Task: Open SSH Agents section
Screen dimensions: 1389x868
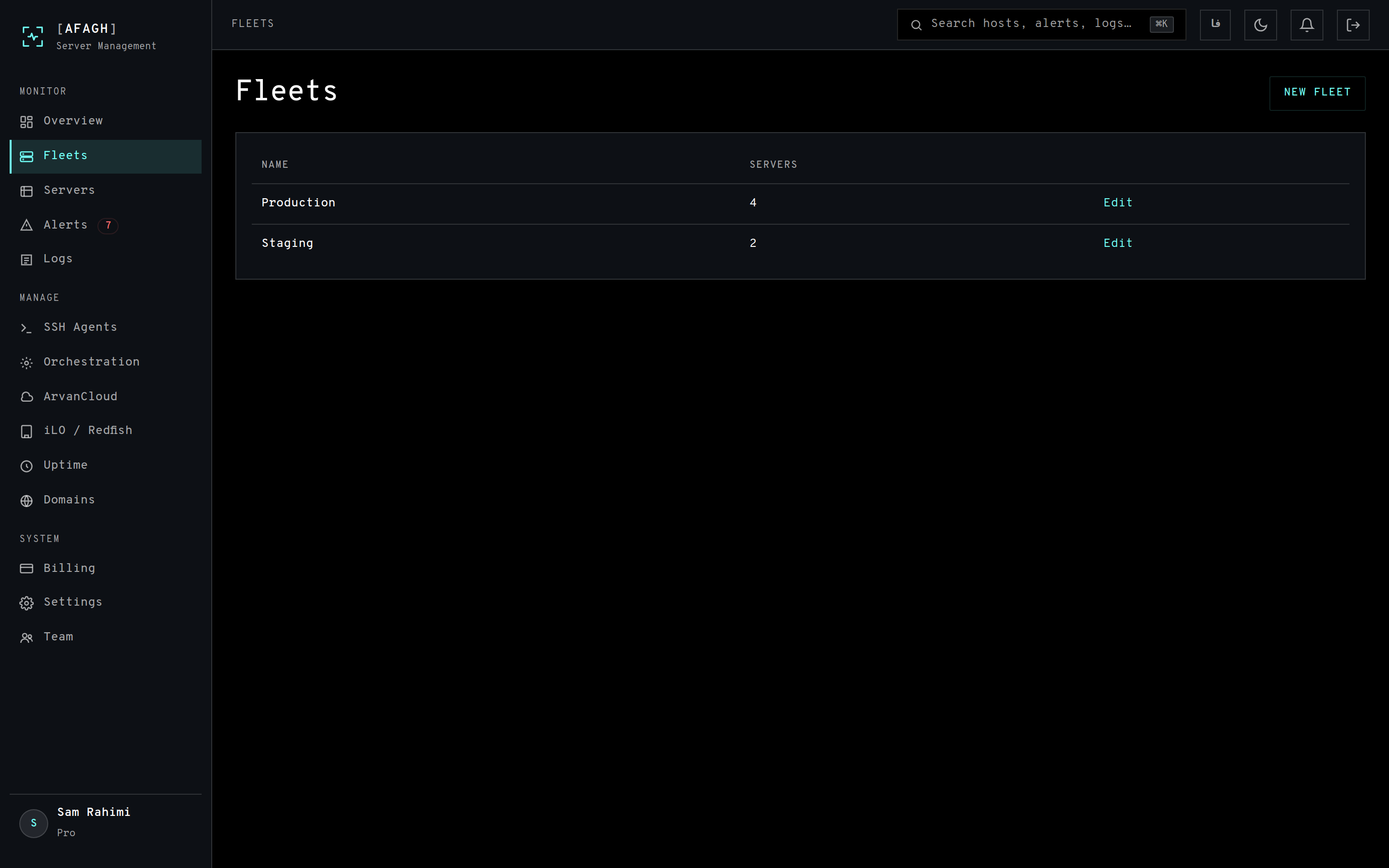Action: (x=106, y=327)
